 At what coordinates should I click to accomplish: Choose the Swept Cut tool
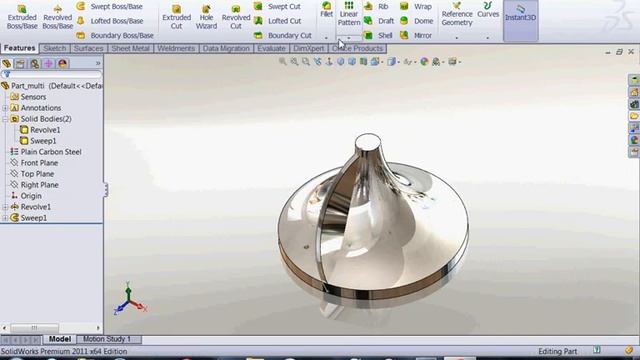[x=277, y=7]
